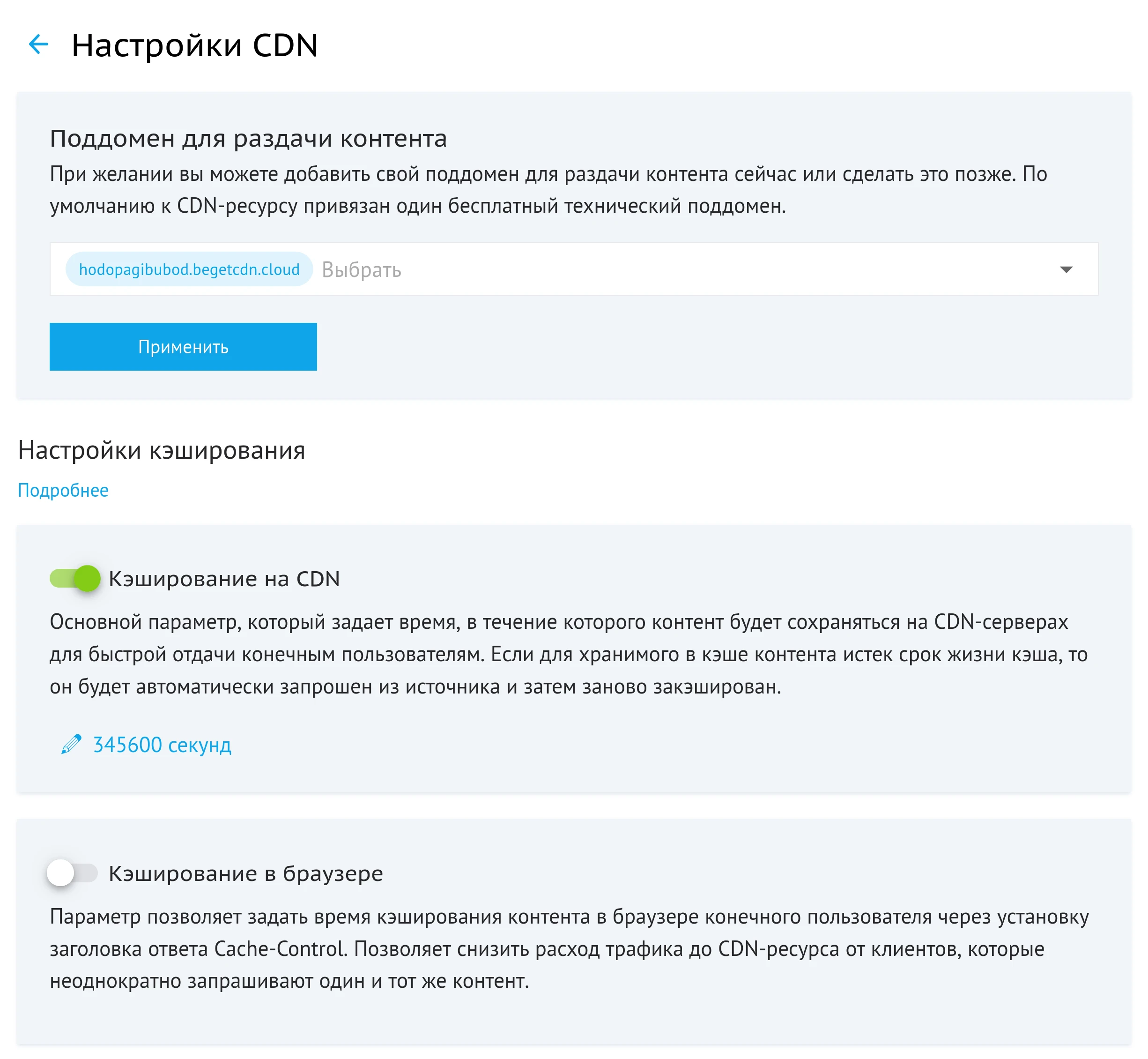Click the pencil icon to edit cache time
Screen dimensions: 1148x1059
(71, 744)
